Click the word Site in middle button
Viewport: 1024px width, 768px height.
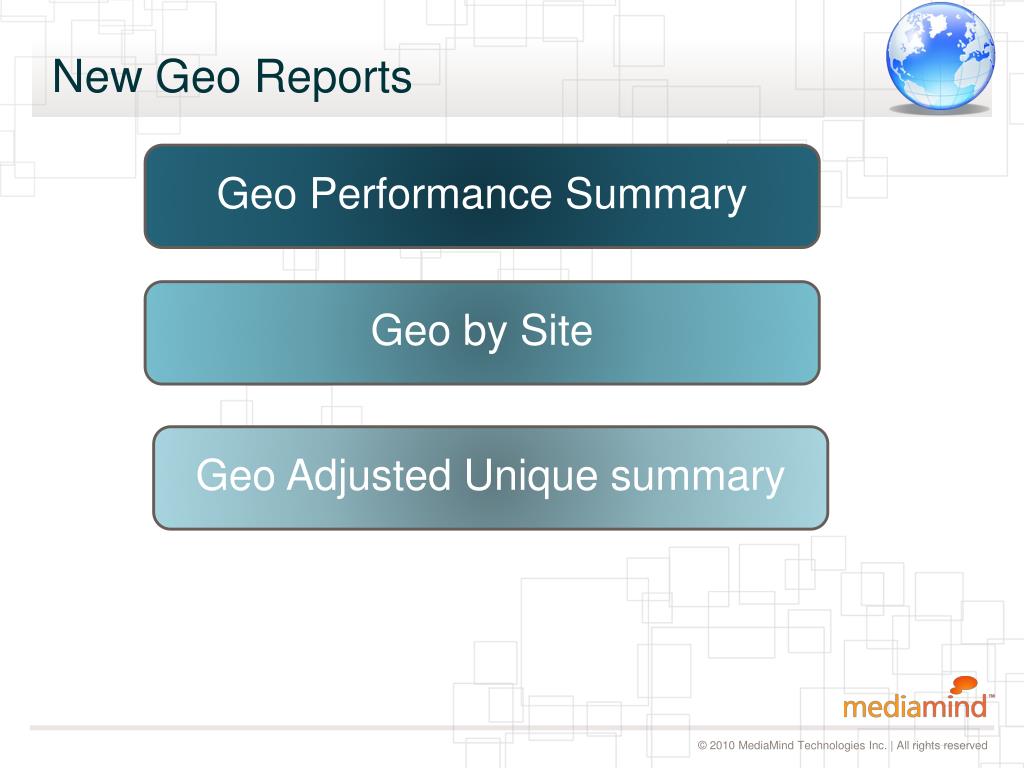coord(556,330)
